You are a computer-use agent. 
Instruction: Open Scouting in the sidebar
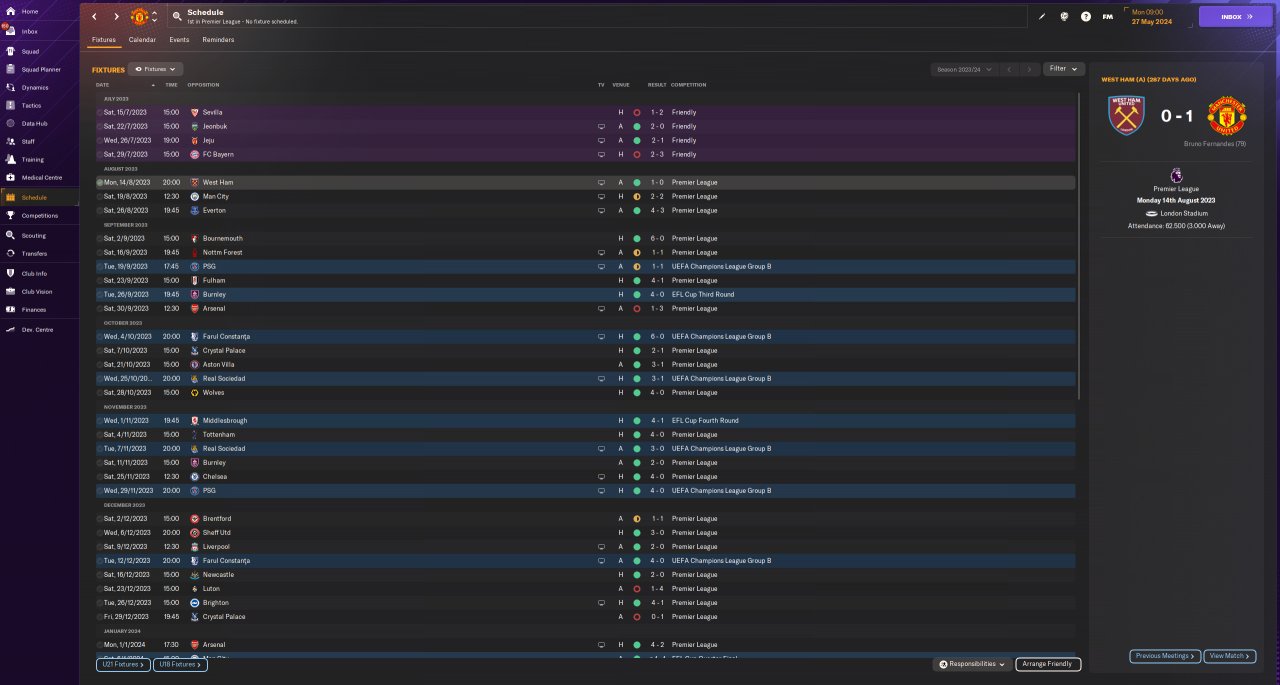pos(40,235)
